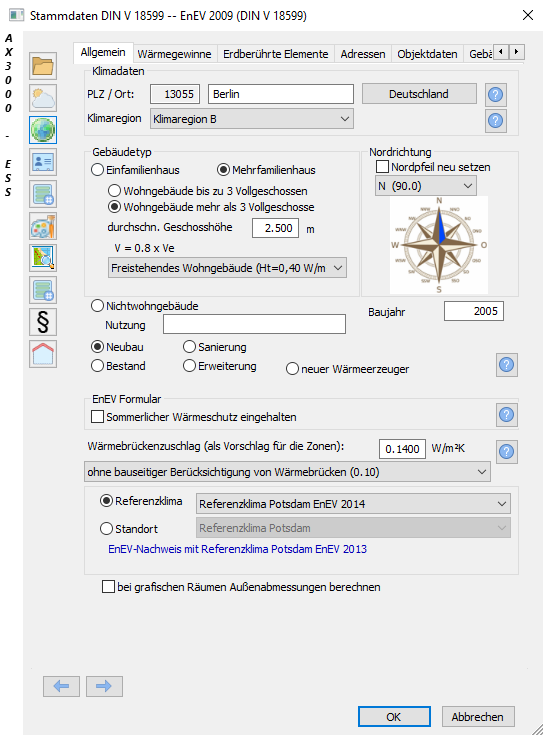Open help next to neuer Wärmeerzeuger

506,365
